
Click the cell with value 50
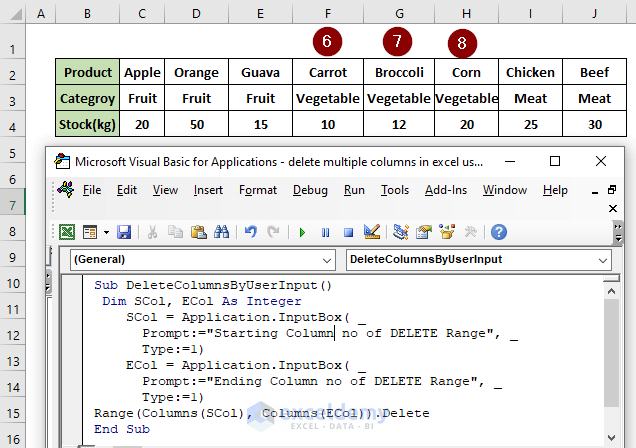coord(197,124)
